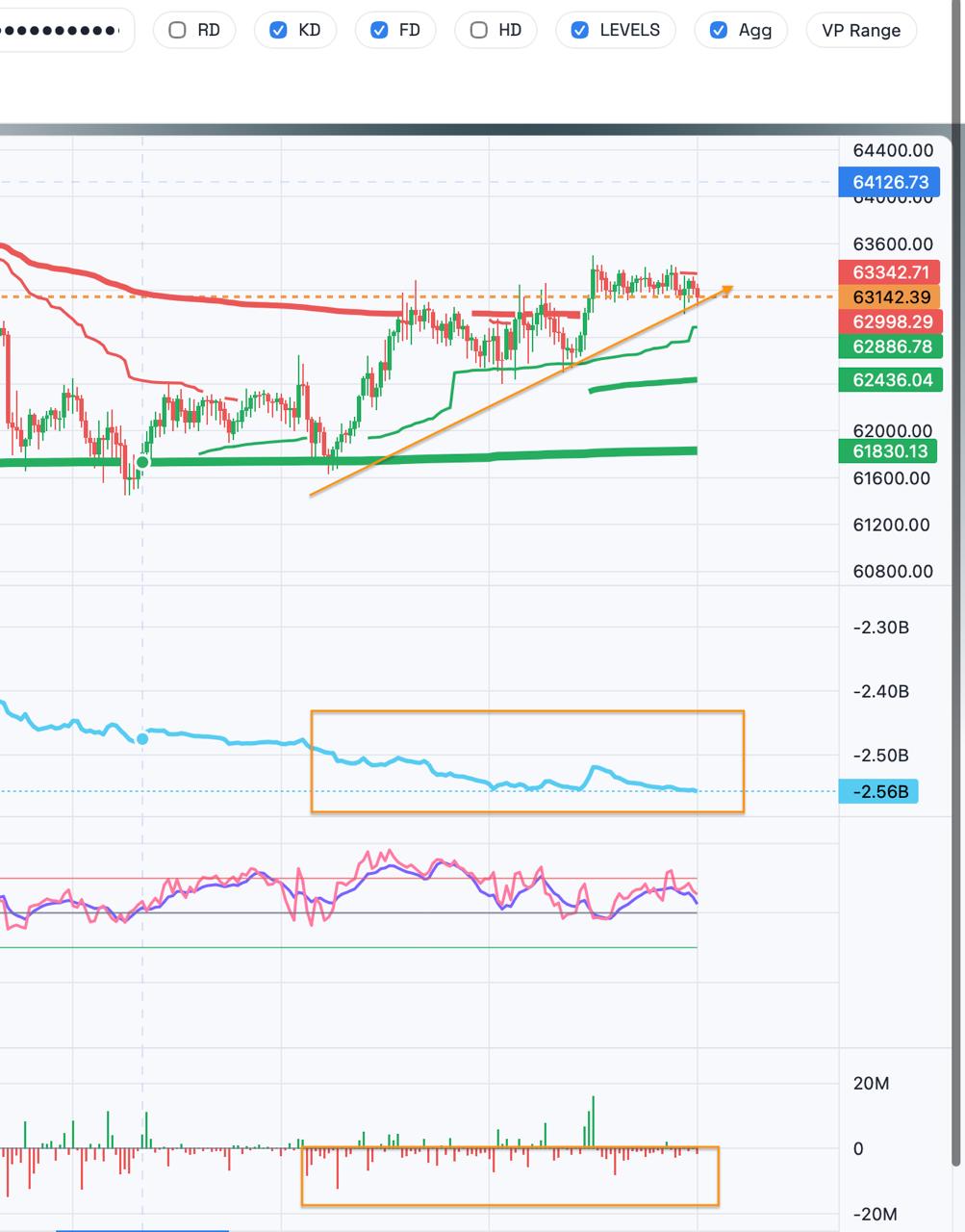Click the orange trendline arrow tip
The image size is (965, 1232).
click(x=729, y=287)
